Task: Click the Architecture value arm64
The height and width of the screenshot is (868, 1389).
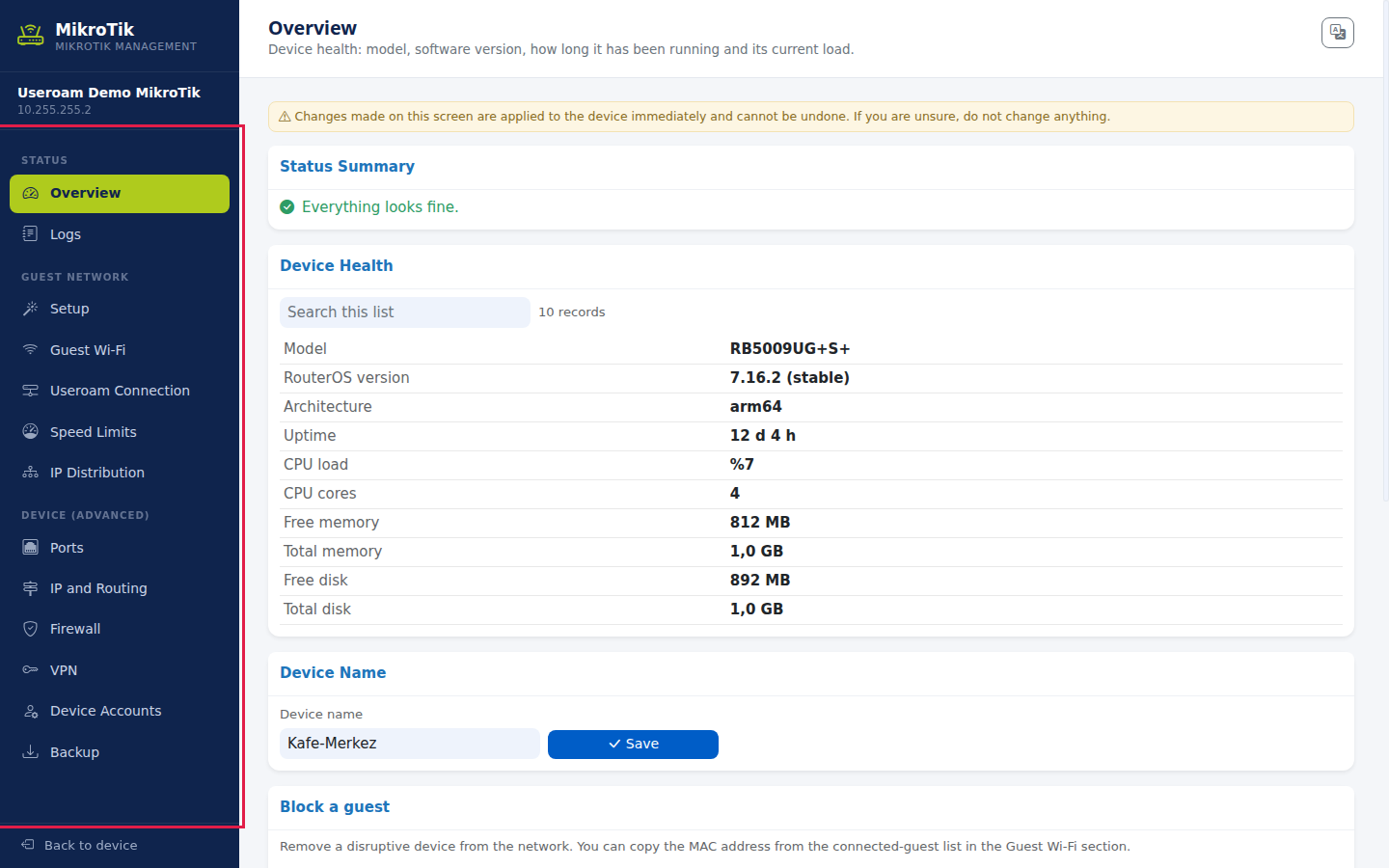Action: (x=756, y=407)
